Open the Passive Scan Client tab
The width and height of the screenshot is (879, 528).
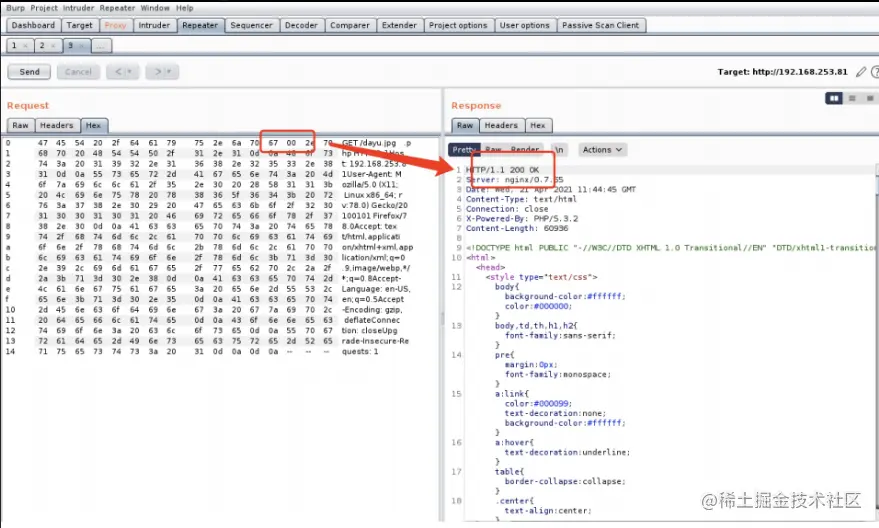tap(600, 25)
